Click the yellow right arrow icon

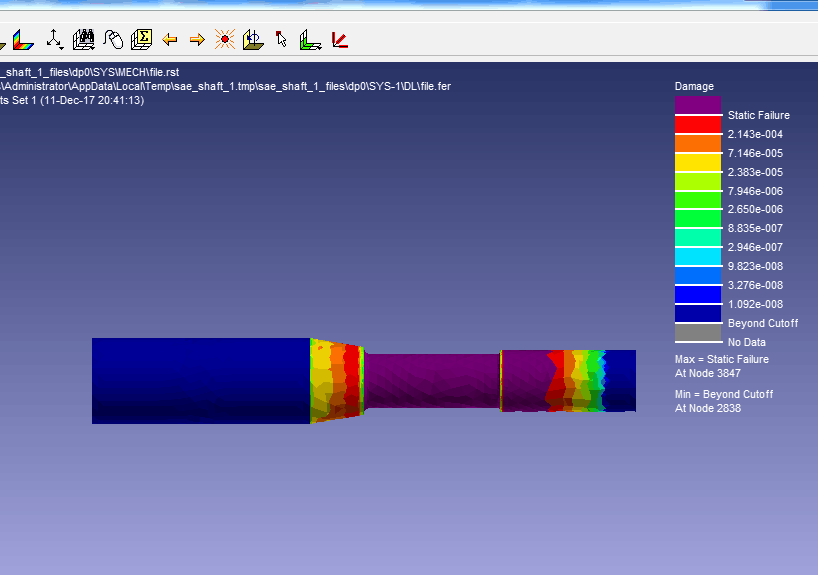pyautogui.click(x=197, y=40)
